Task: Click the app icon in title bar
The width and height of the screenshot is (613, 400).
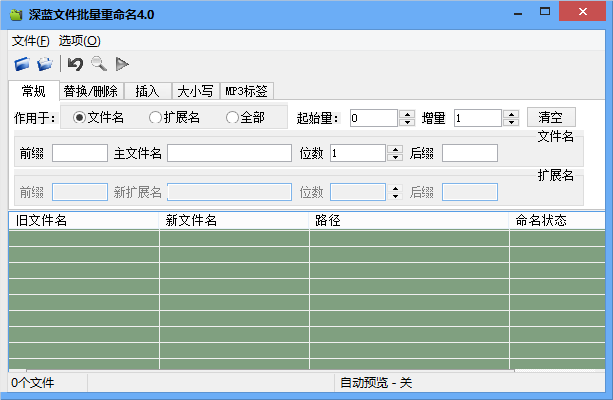Action: [x=16, y=15]
